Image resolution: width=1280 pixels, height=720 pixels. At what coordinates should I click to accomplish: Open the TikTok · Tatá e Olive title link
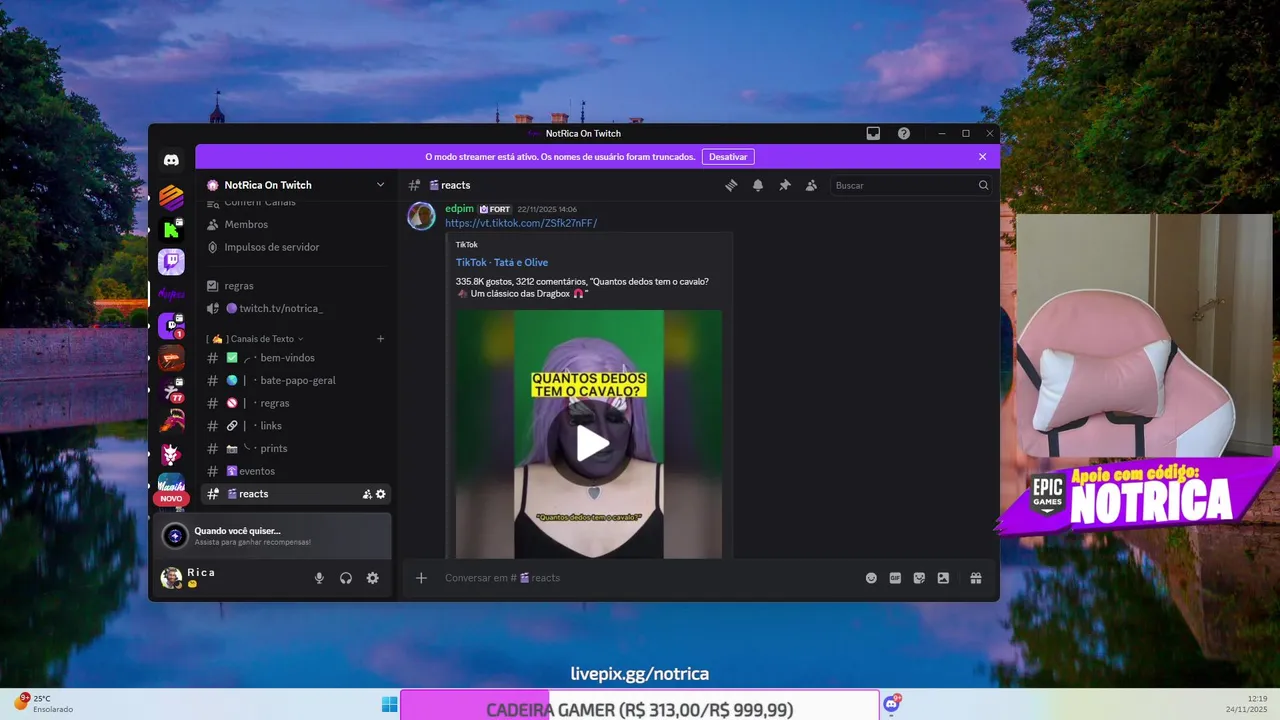tap(502, 263)
